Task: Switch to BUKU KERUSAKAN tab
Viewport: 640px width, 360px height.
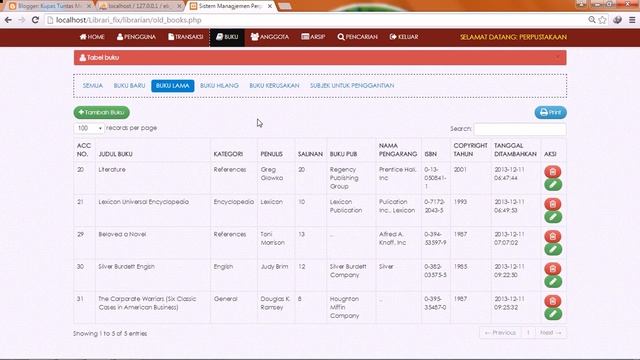Action: coord(274,86)
